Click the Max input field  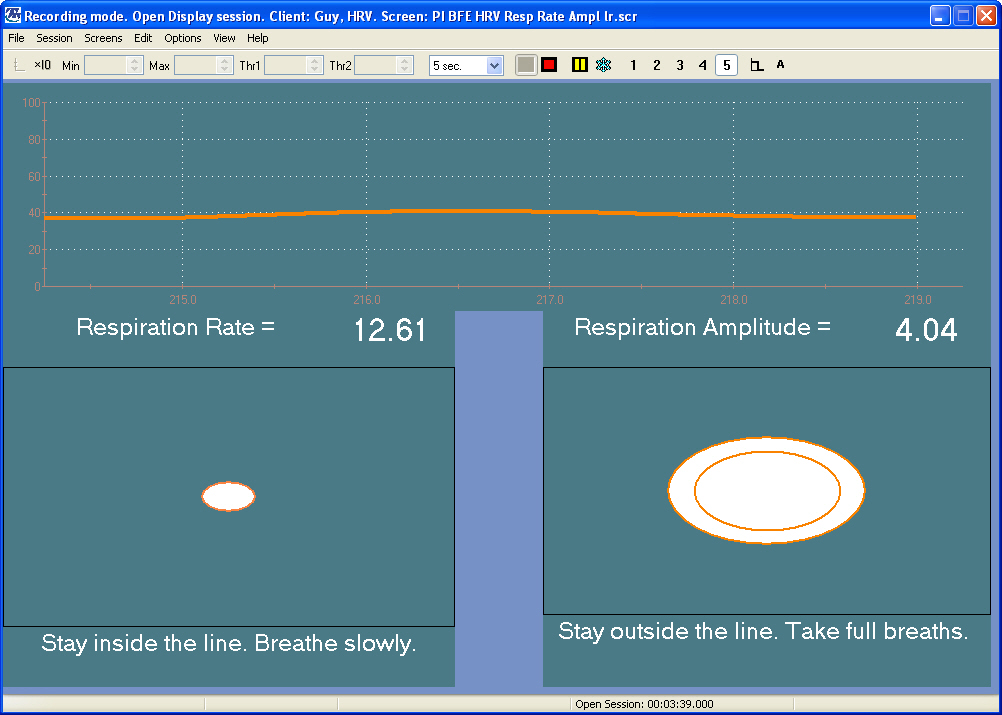tap(198, 65)
